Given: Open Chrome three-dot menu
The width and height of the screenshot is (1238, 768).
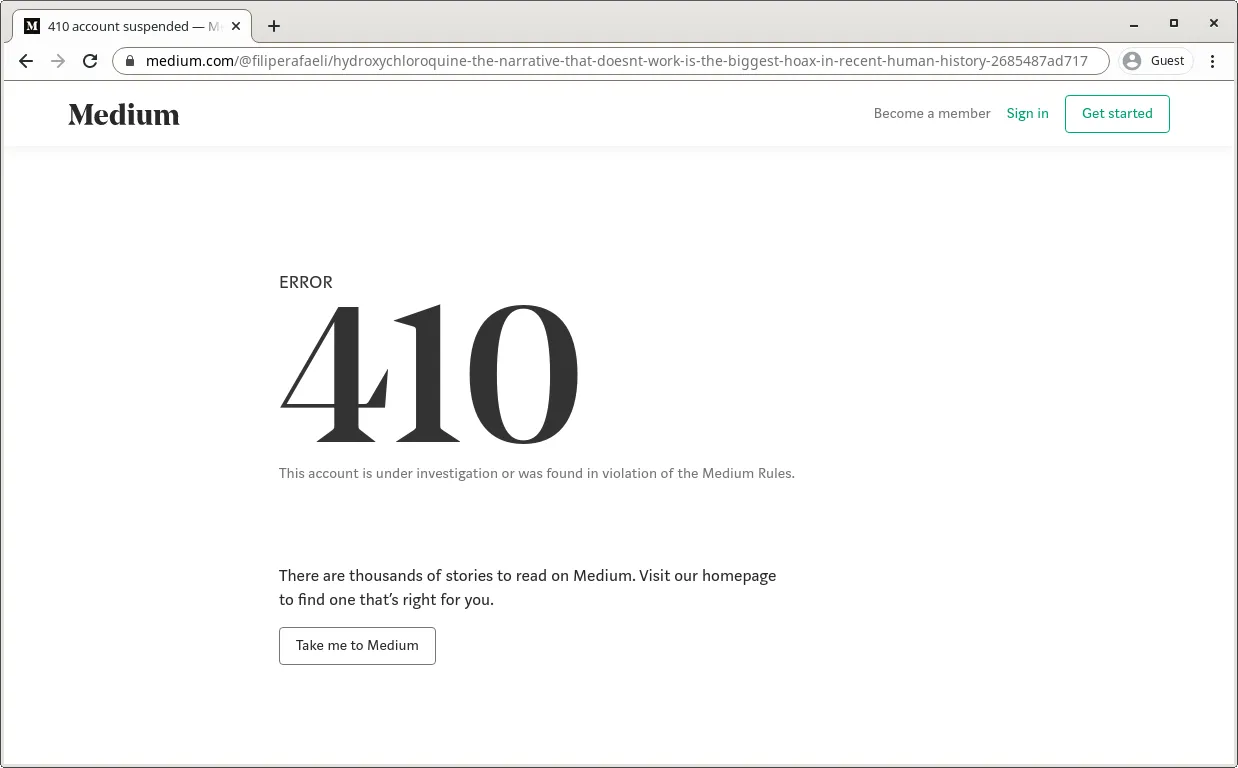Looking at the screenshot, I should tap(1212, 61).
